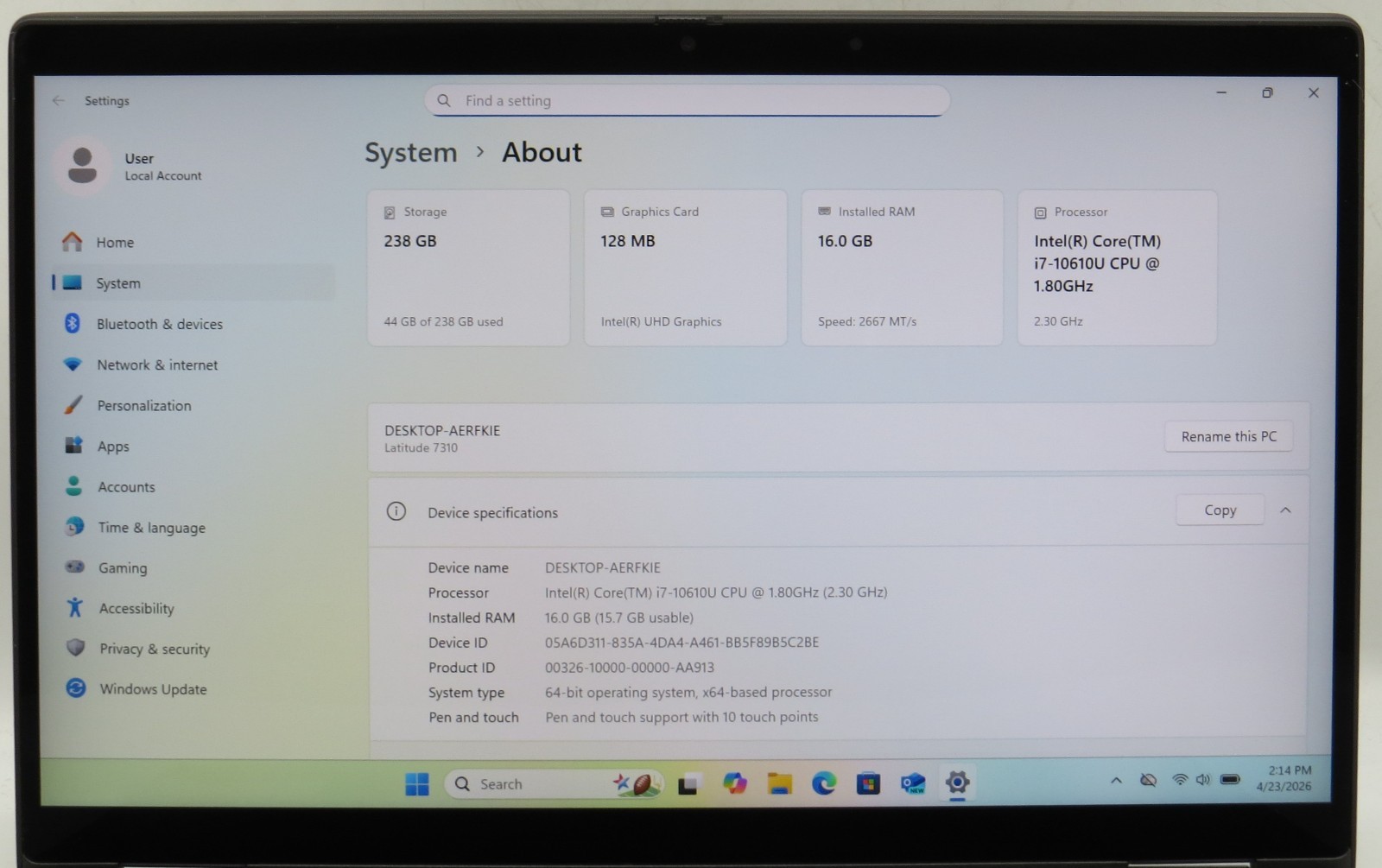Click the Bluetooth icon in sidebar
The image size is (1382, 868).
[x=73, y=323]
